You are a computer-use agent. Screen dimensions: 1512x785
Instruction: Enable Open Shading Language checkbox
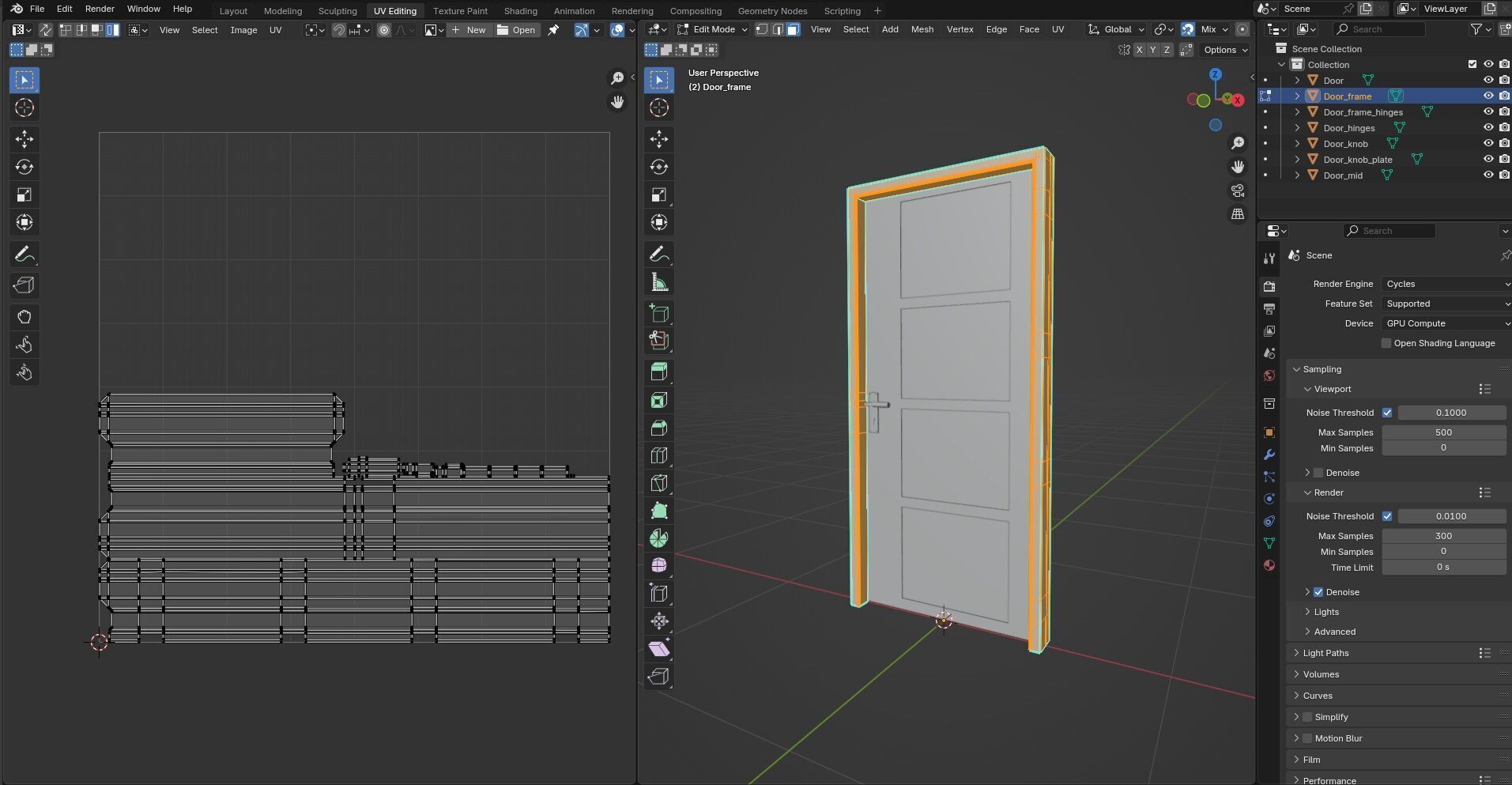pos(1386,343)
